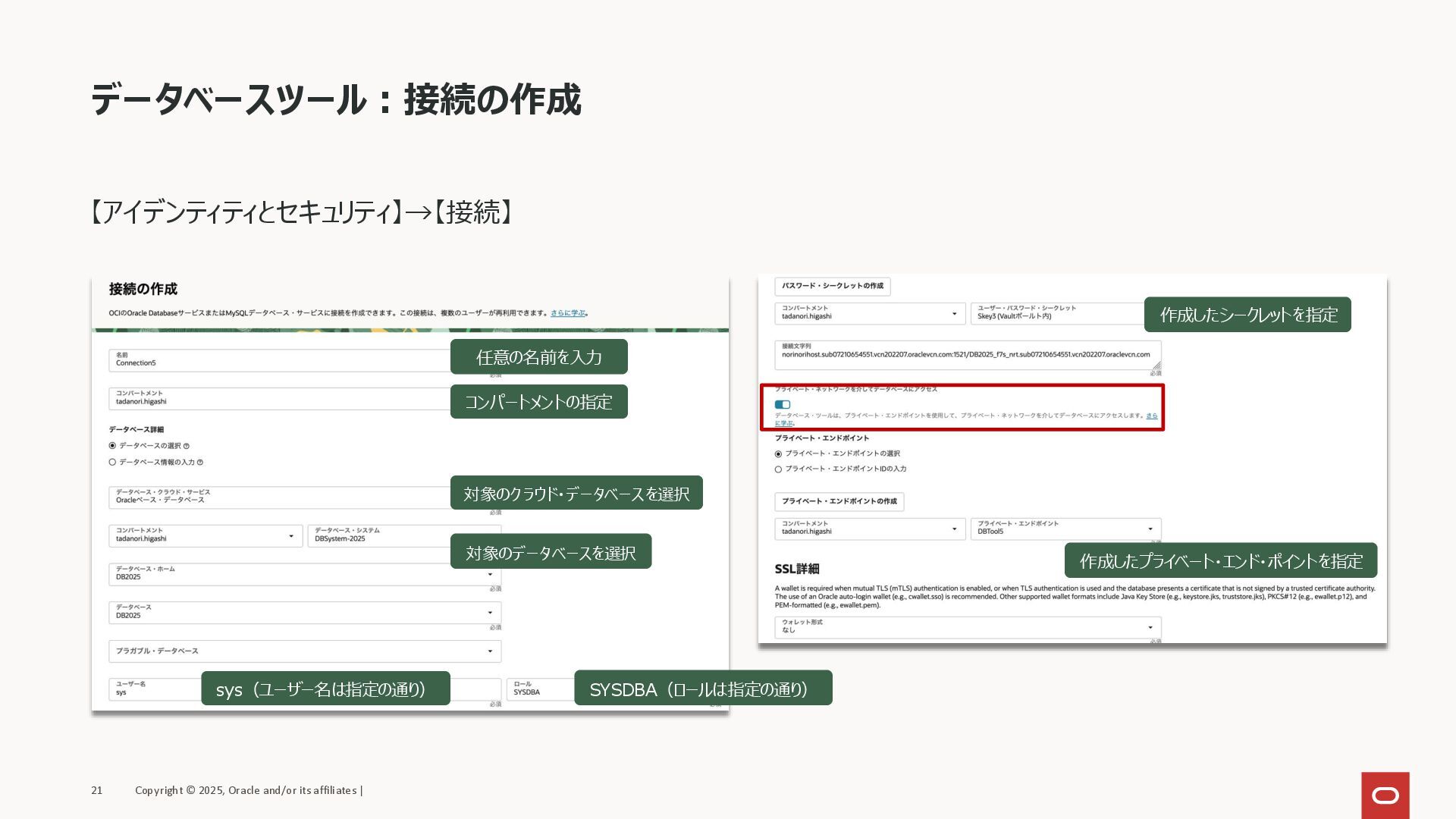Follow the さらに学ぶ link in private network description
Screen dimensions: 1456x819
[x=1151, y=416]
